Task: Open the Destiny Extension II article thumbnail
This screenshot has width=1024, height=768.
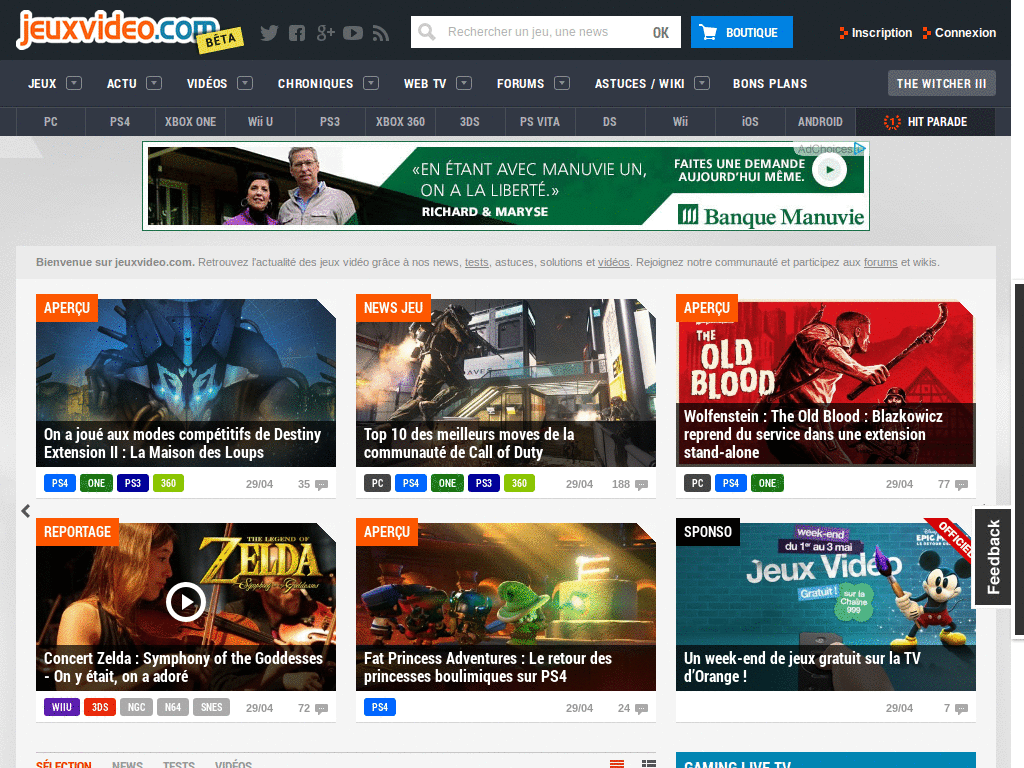Action: (185, 383)
